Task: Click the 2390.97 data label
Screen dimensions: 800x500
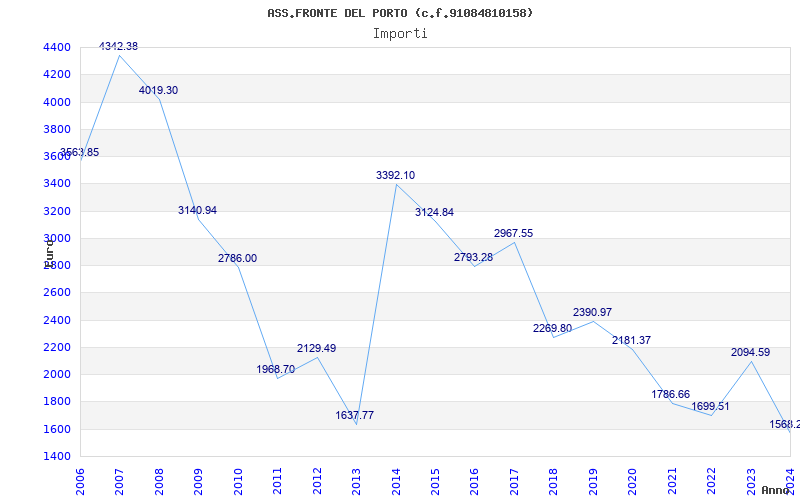Action: tap(592, 312)
